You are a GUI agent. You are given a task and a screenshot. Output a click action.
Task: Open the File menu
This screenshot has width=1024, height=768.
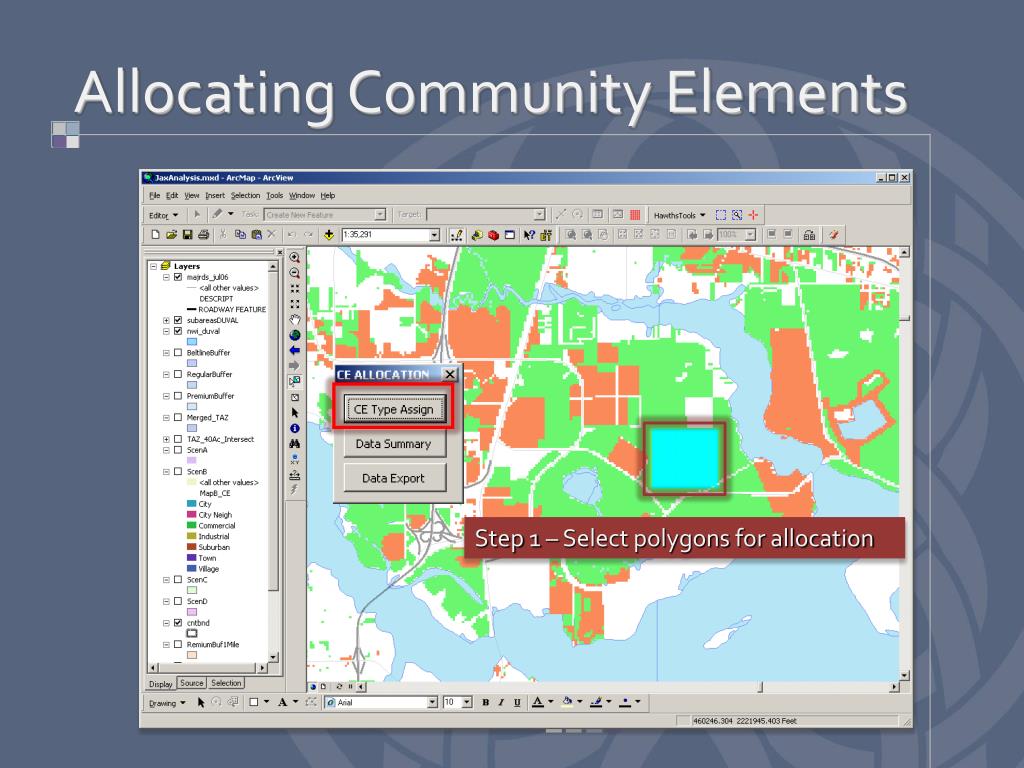pos(154,195)
